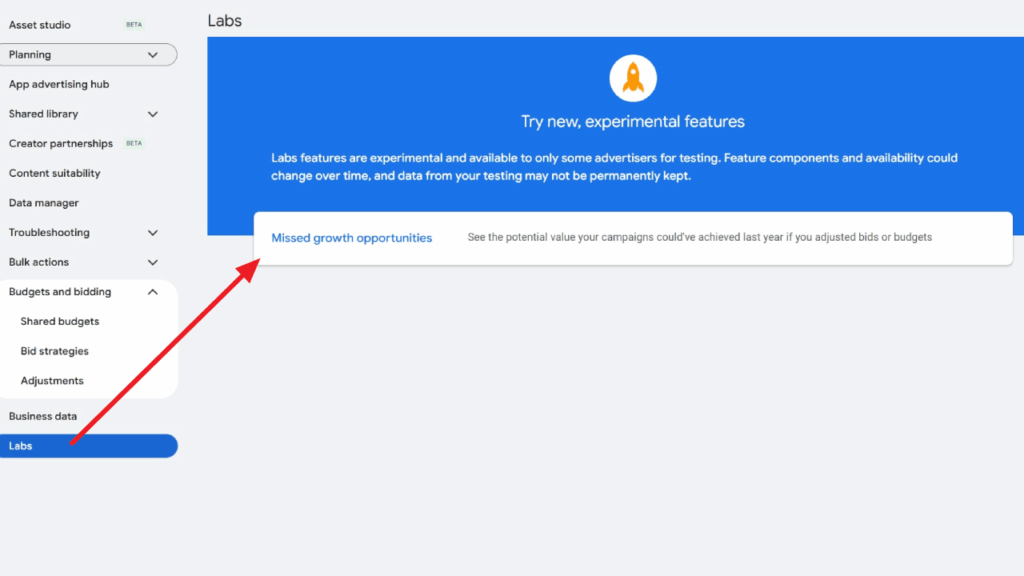Open Missed growth opportunities
The height and width of the screenshot is (576, 1024).
tap(351, 238)
